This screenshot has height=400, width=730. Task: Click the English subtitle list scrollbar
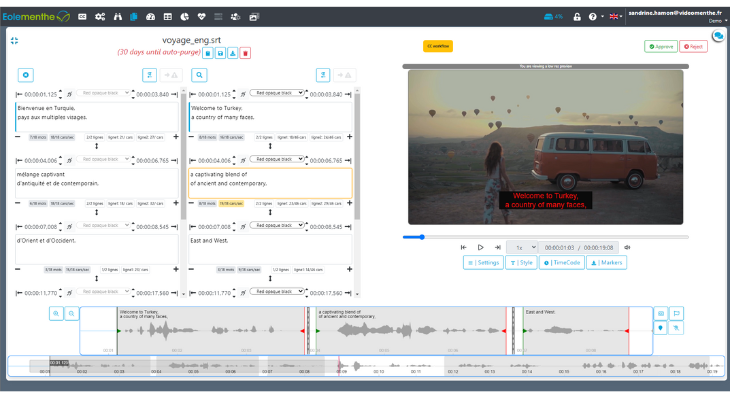[357, 157]
